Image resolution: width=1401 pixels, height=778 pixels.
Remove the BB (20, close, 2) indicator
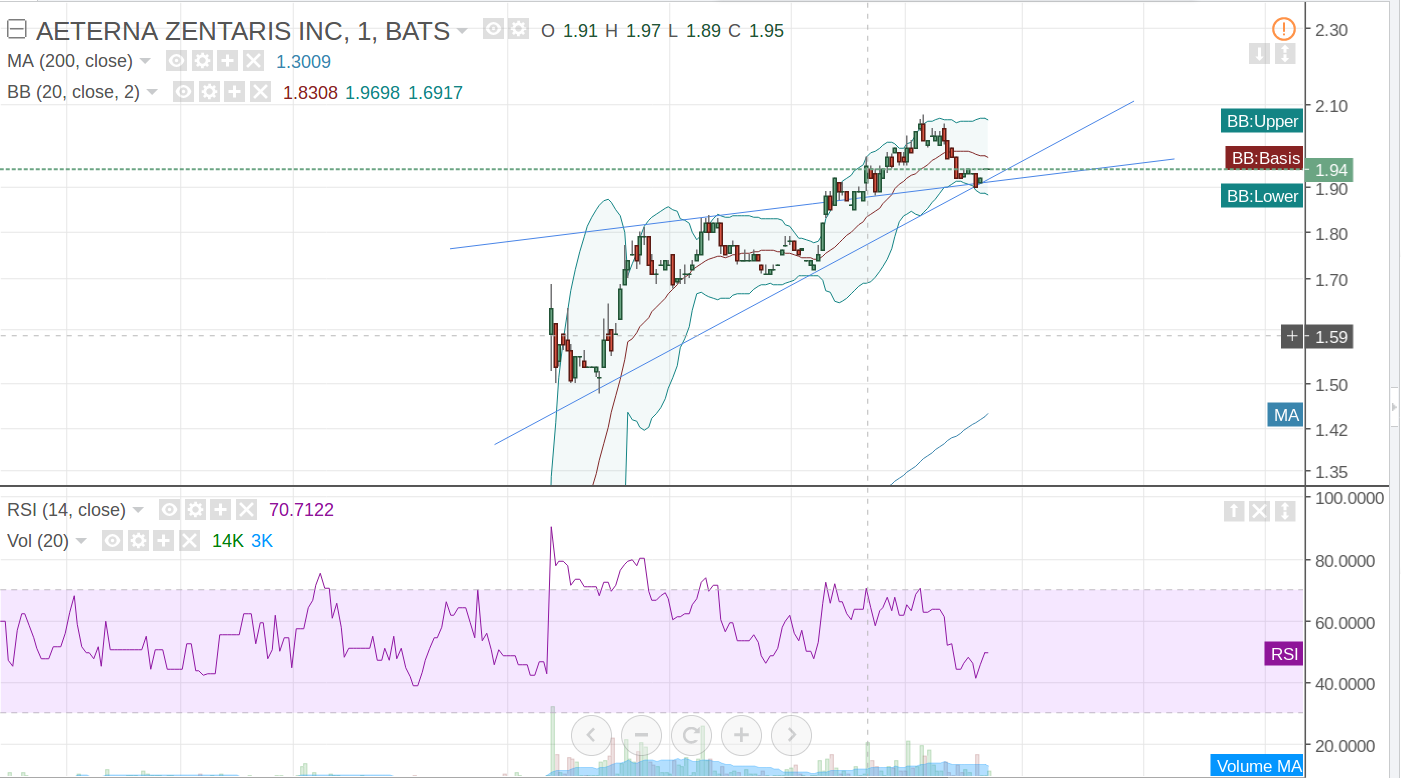pos(260,92)
